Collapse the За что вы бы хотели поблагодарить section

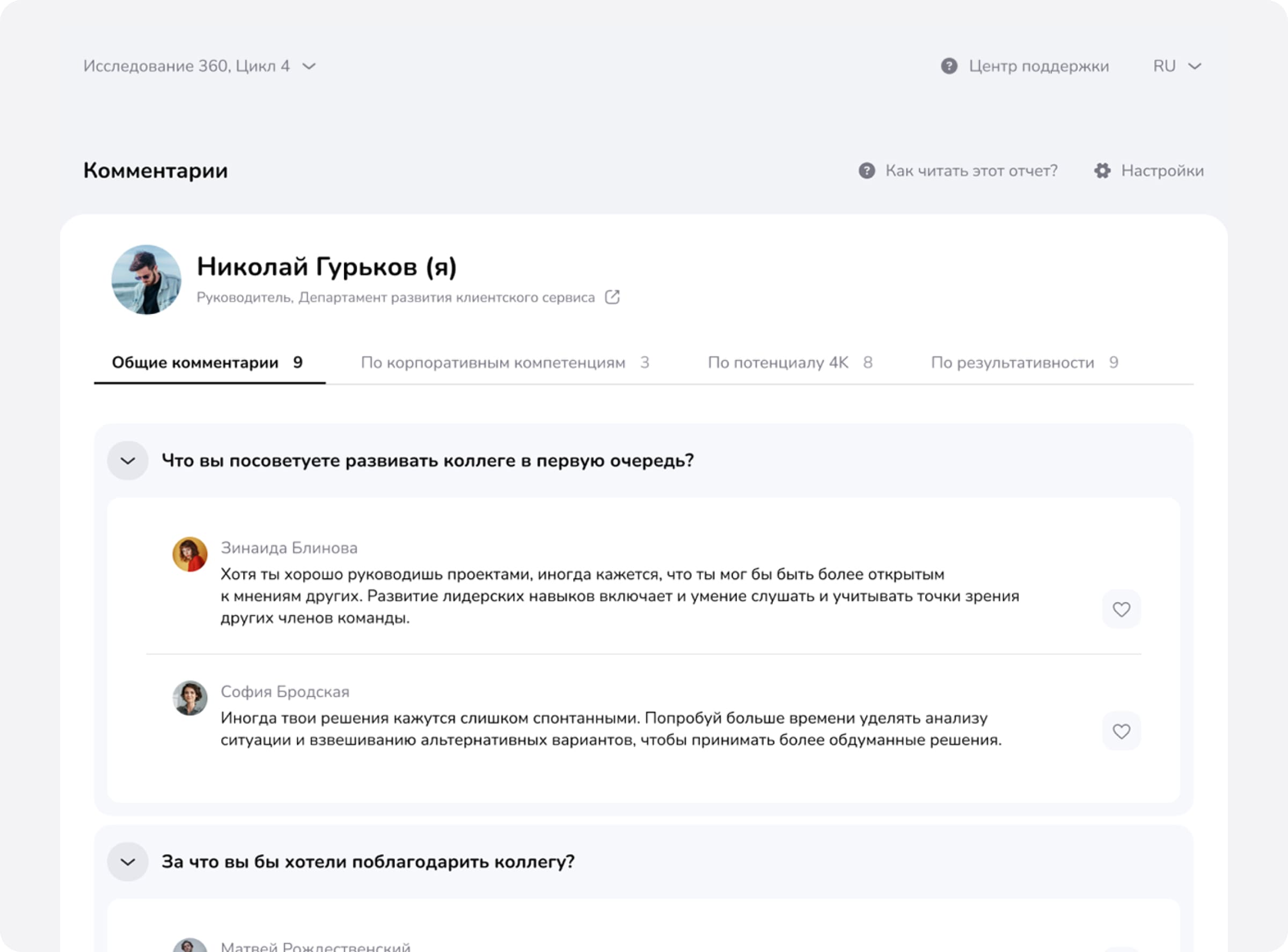tap(128, 861)
